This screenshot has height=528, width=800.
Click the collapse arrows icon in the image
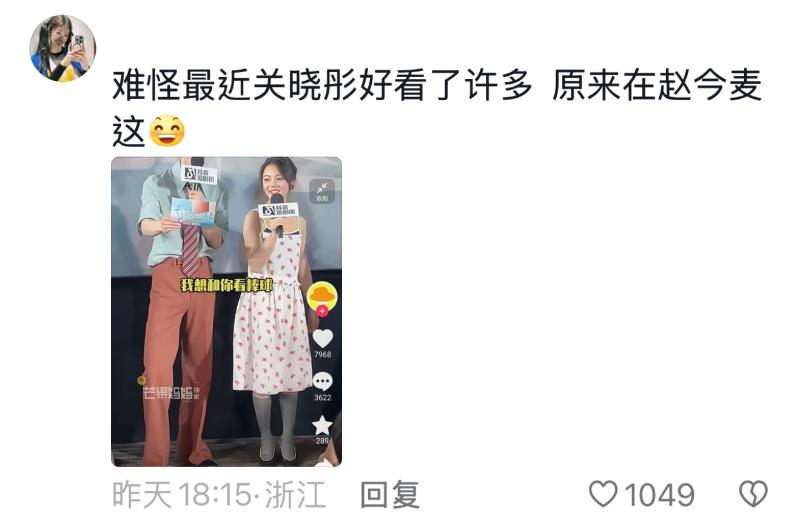click(322, 191)
